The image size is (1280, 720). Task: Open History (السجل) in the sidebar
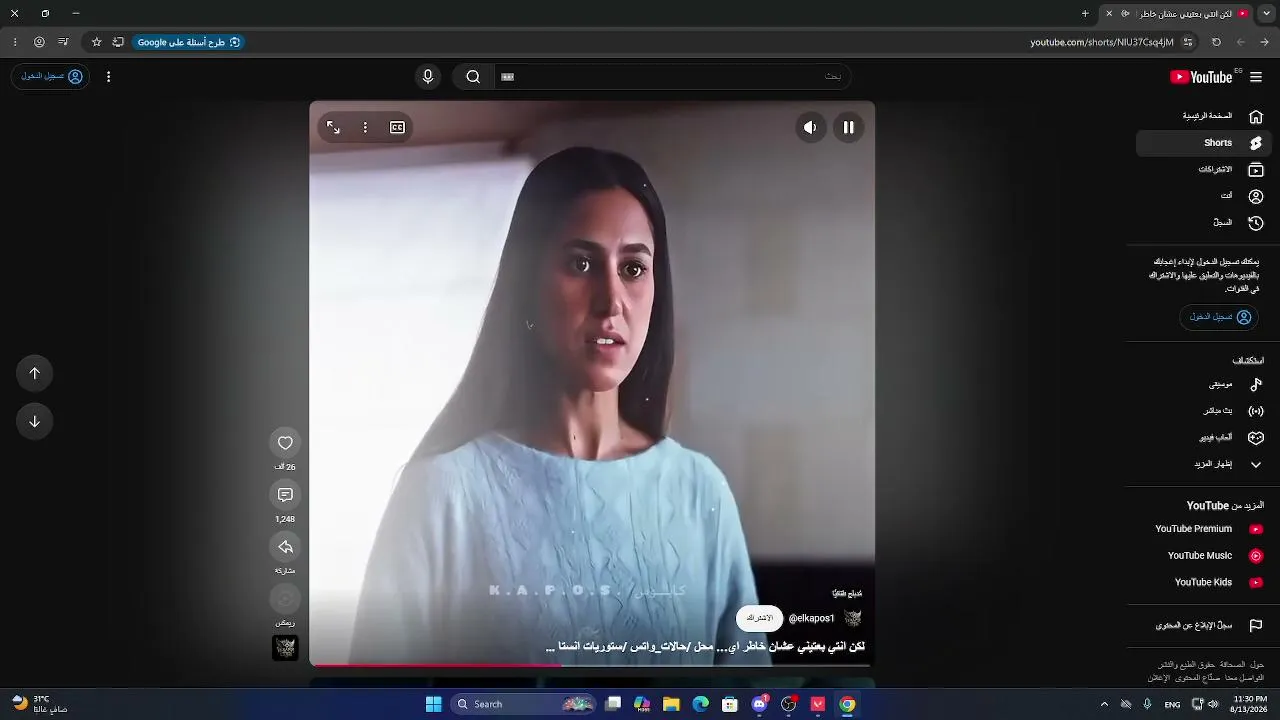pos(1204,222)
